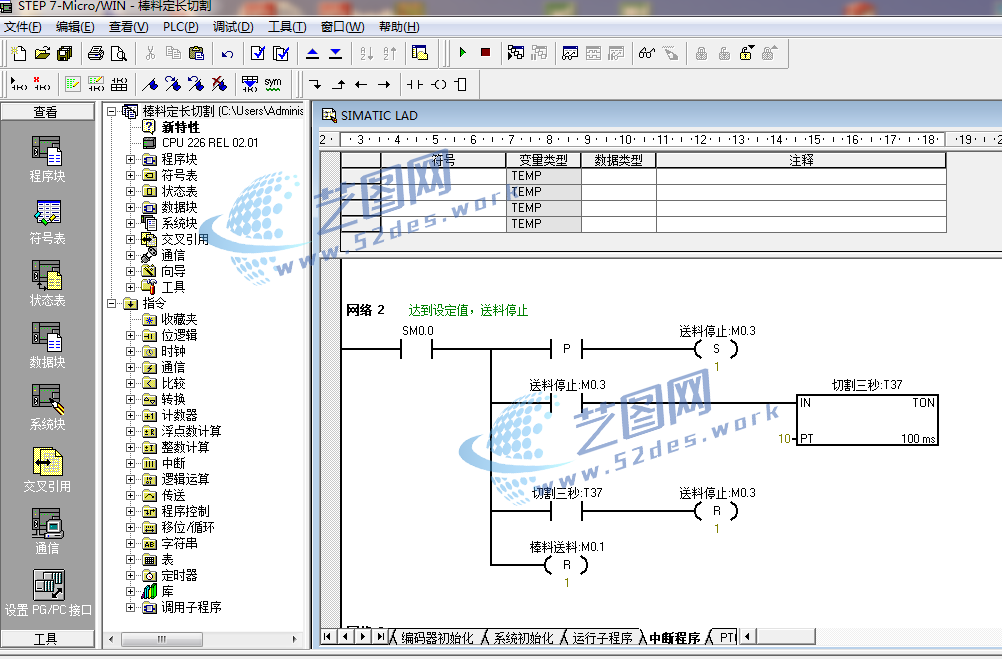Expand the 符号表 tree node
Screen dimensions: 1002x659
click(130, 175)
